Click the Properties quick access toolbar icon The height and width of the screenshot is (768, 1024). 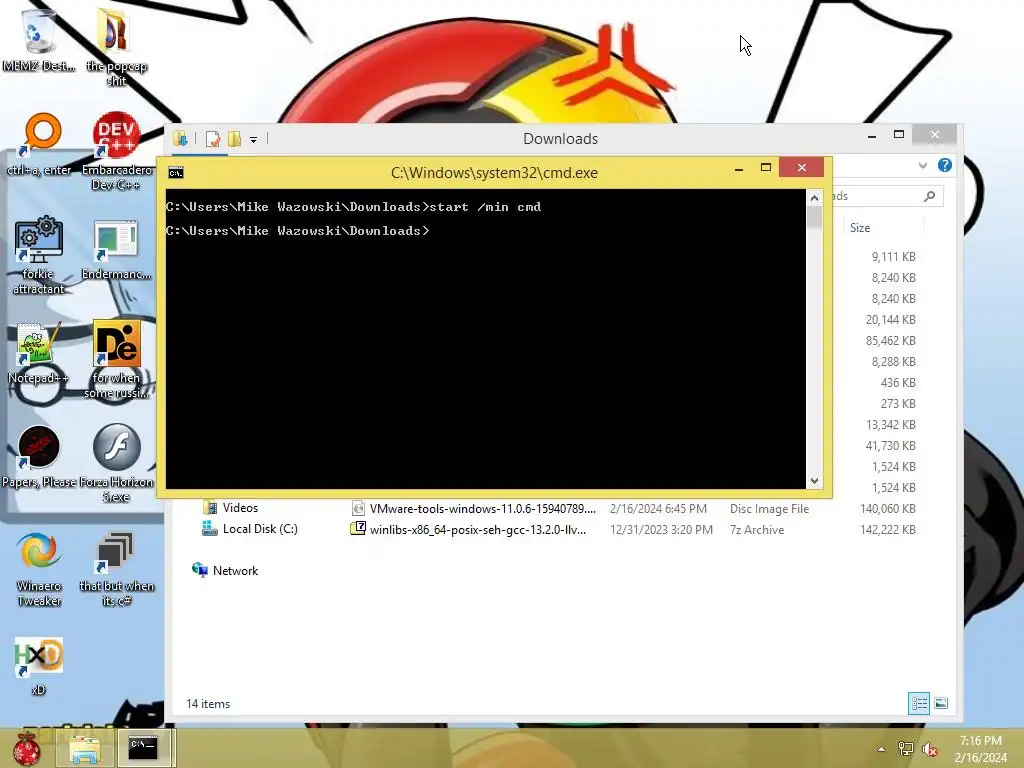click(x=212, y=138)
